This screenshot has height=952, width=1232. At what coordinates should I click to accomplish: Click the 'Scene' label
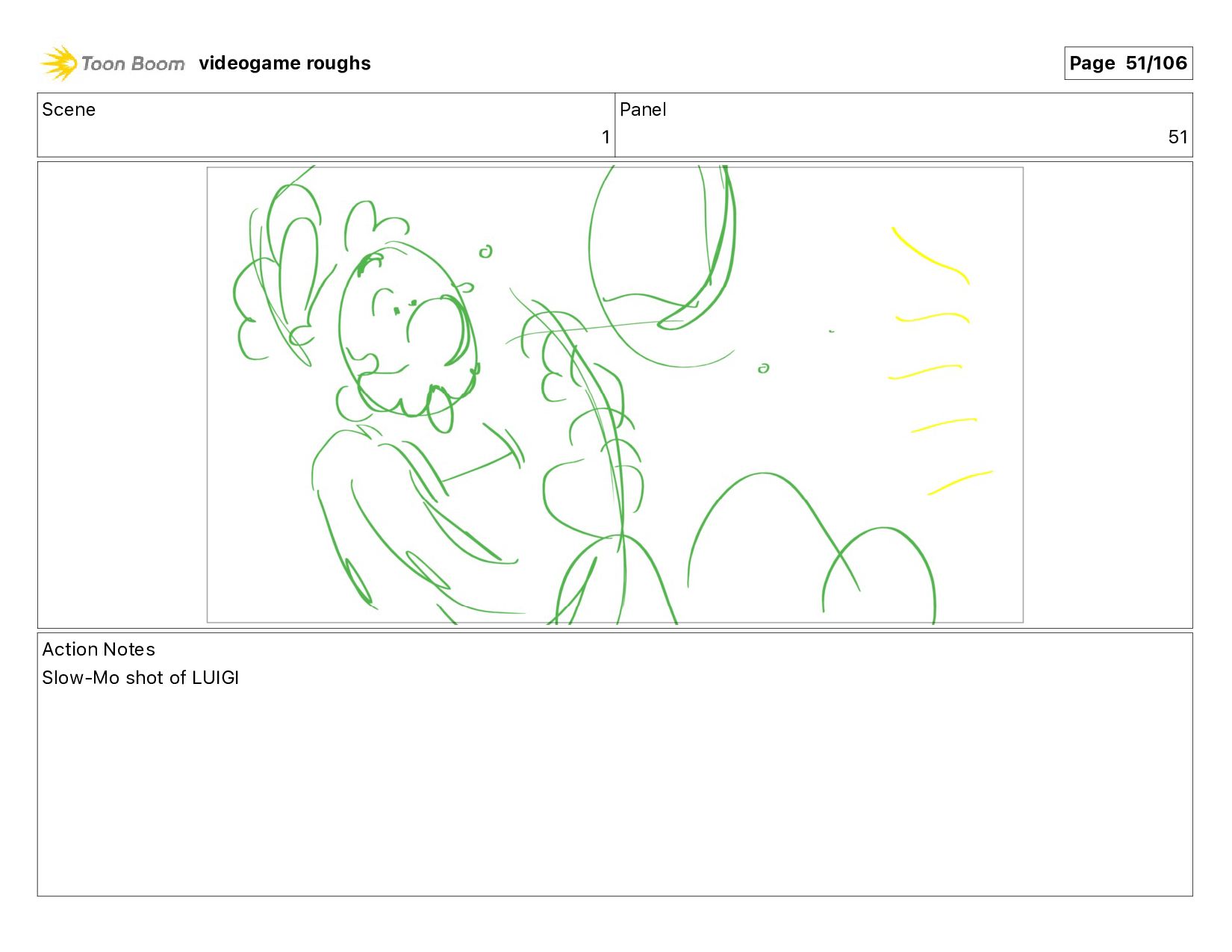pyautogui.click(x=69, y=110)
